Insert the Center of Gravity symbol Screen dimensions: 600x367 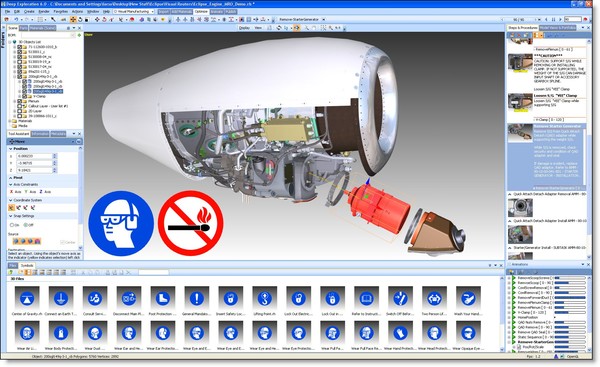click(27, 298)
